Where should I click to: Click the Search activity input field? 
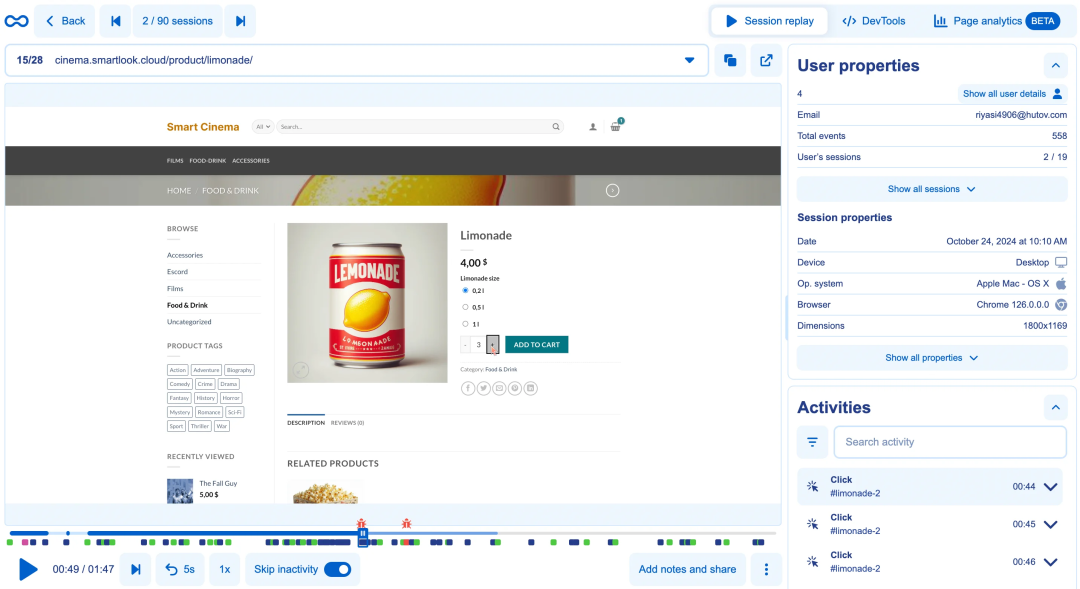pos(950,442)
